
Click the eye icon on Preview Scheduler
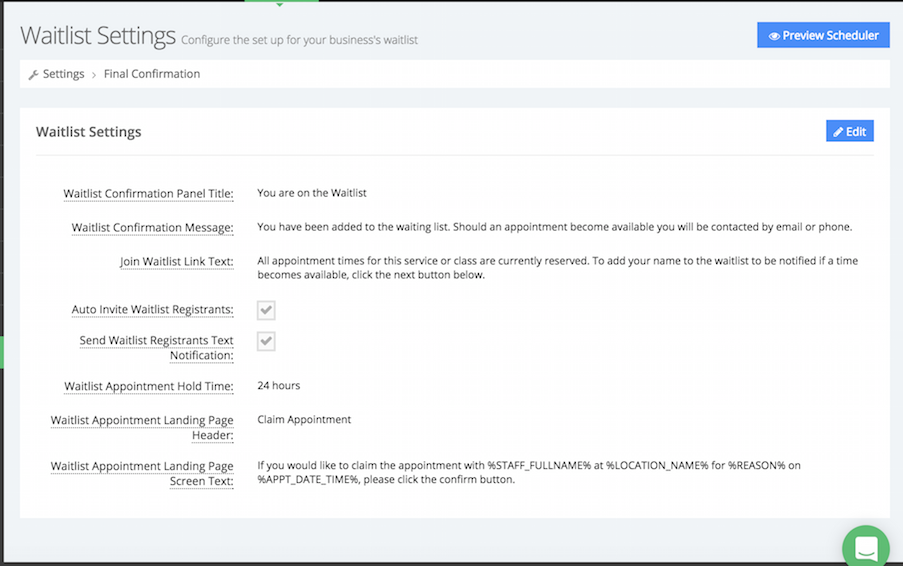click(773, 36)
